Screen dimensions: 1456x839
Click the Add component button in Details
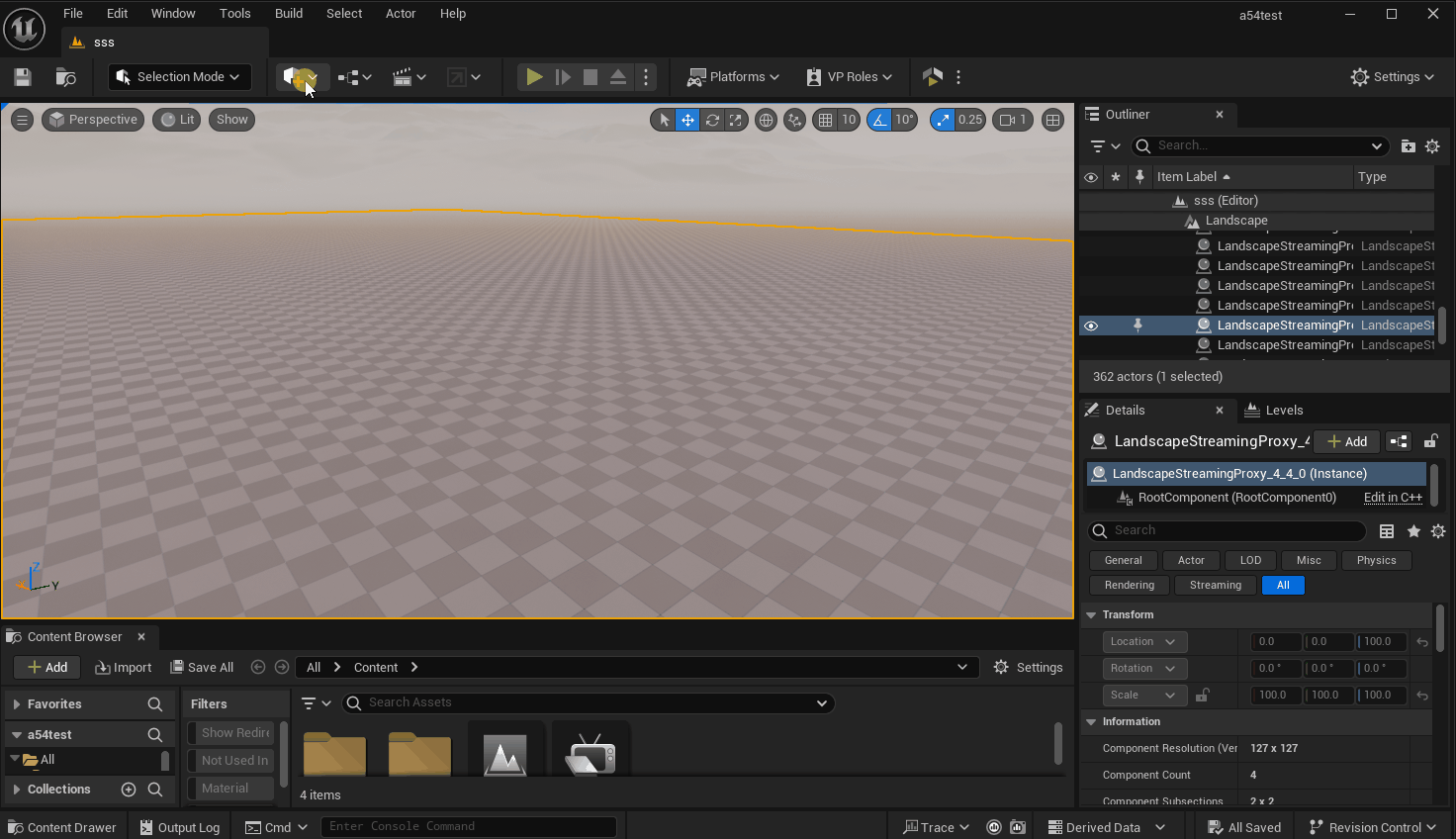point(1347,442)
